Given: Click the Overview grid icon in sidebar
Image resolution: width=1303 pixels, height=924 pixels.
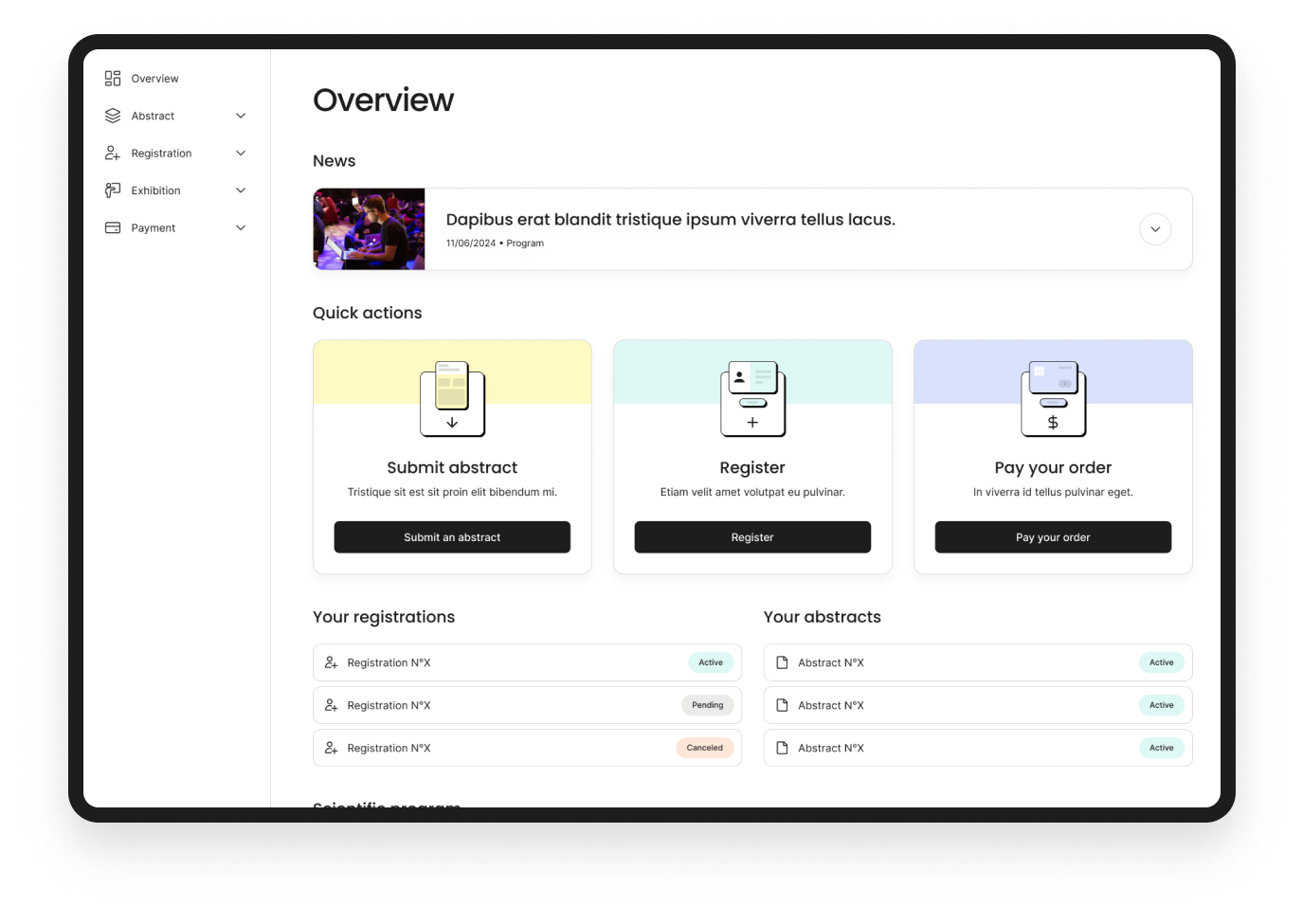Looking at the screenshot, I should point(113,79).
